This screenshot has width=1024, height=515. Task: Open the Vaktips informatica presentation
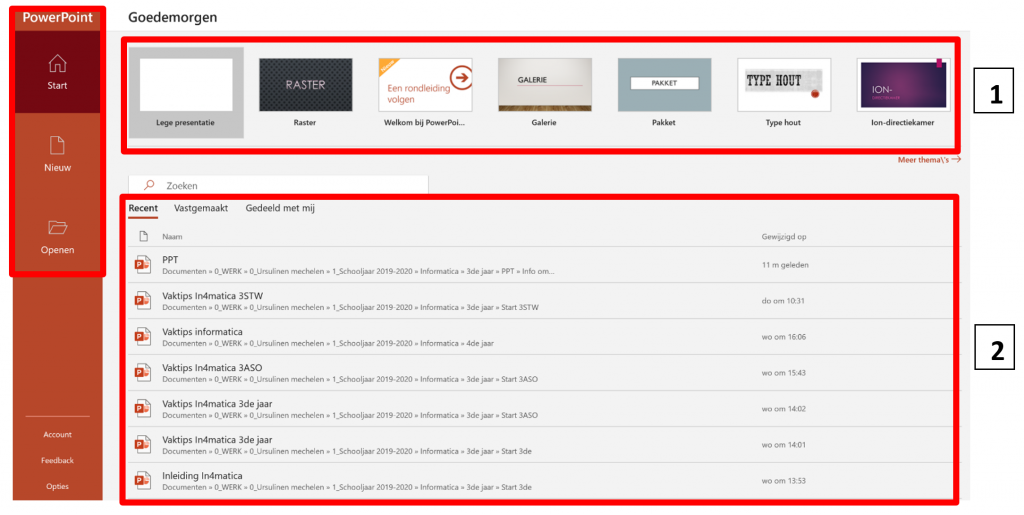coord(543,336)
